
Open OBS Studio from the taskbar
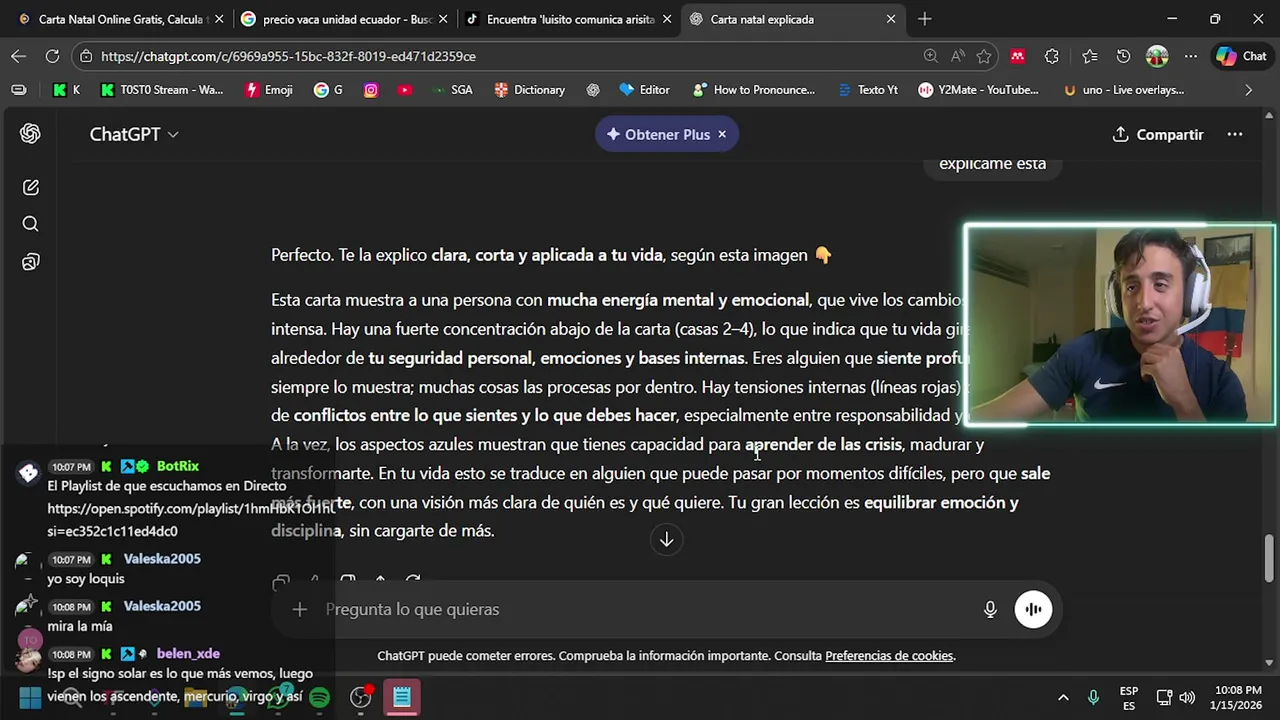point(361,697)
